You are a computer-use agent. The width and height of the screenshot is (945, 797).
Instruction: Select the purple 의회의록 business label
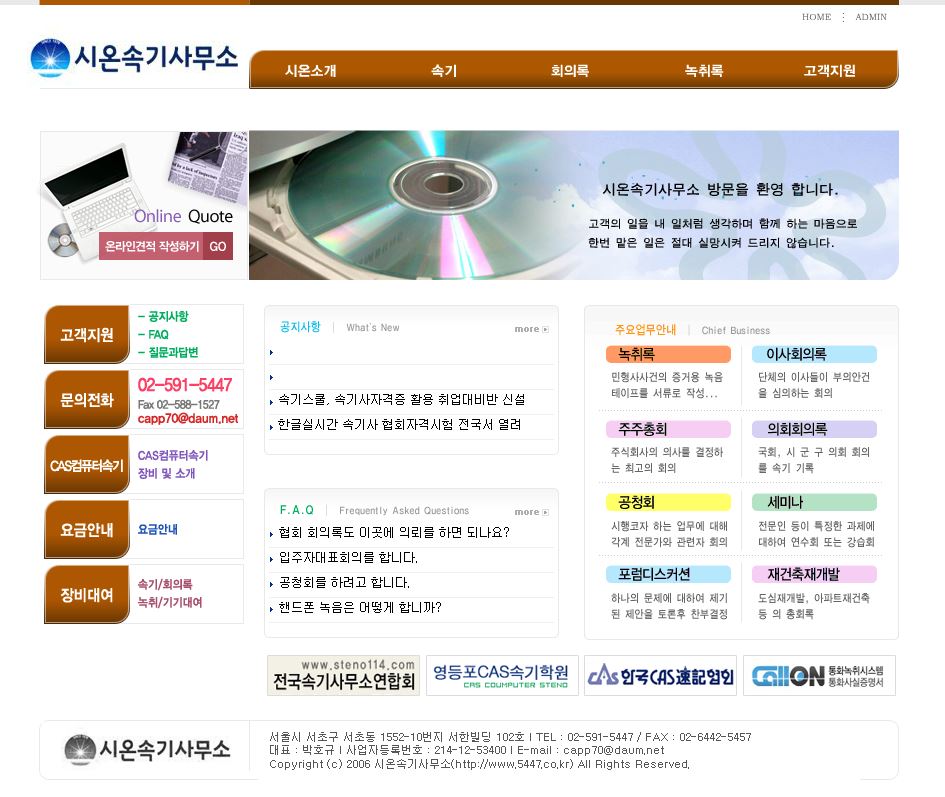pyautogui.click(x=814, y=429)
